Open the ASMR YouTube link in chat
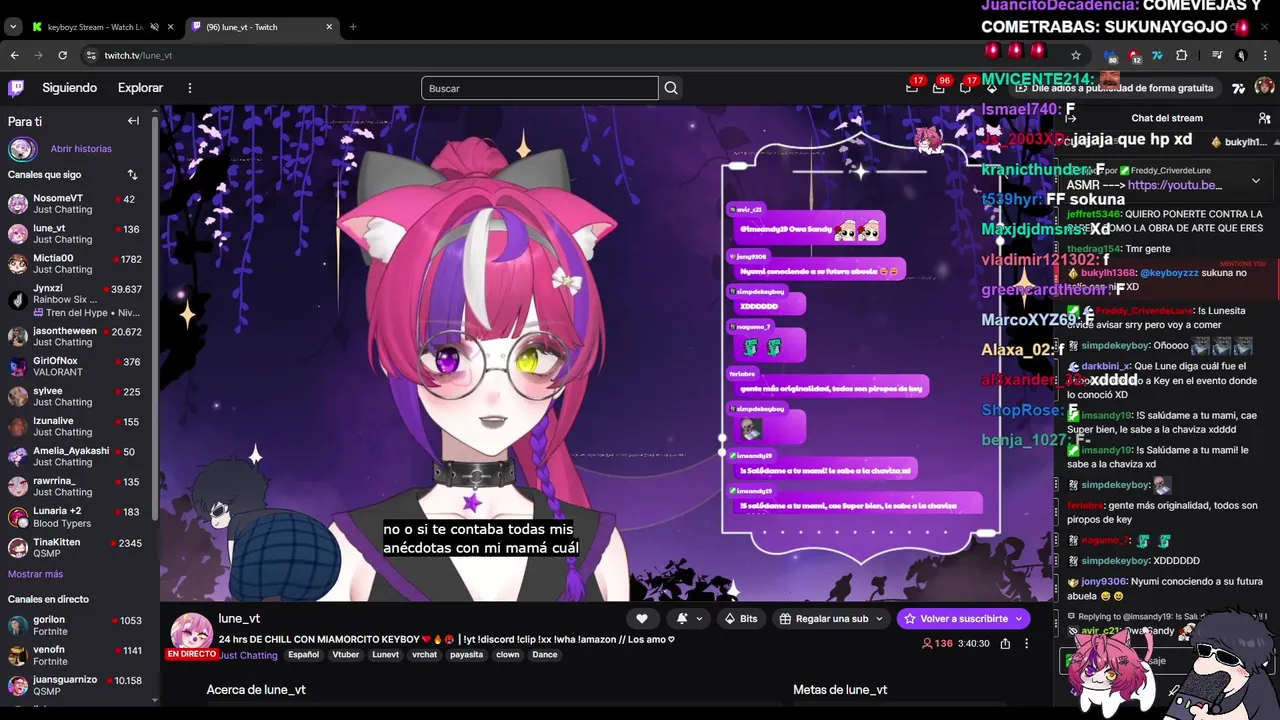The width and height of the screenshot is (1280, 720). point(1174,185)
